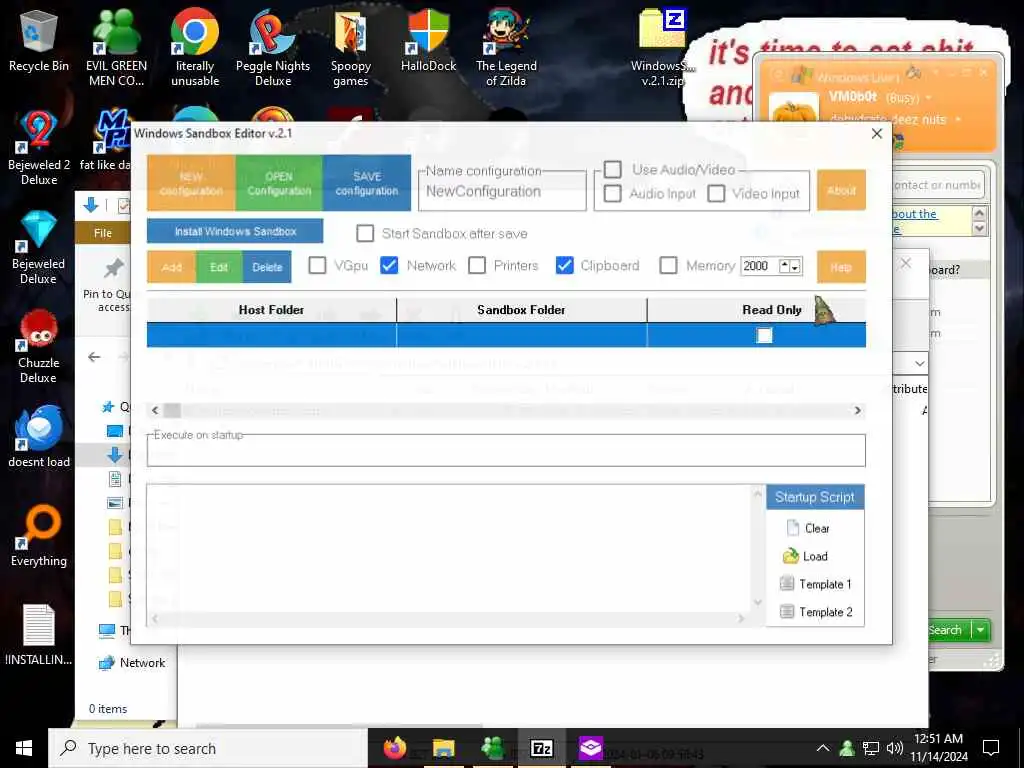Show hidden system tray icons chevron

[823, 748]
